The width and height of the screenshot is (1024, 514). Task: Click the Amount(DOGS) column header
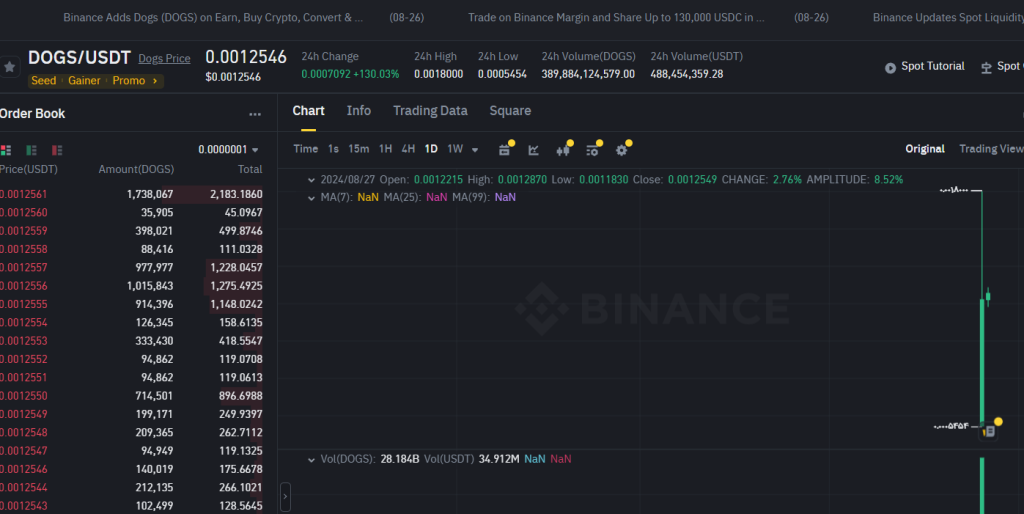[x=136, y=170]
